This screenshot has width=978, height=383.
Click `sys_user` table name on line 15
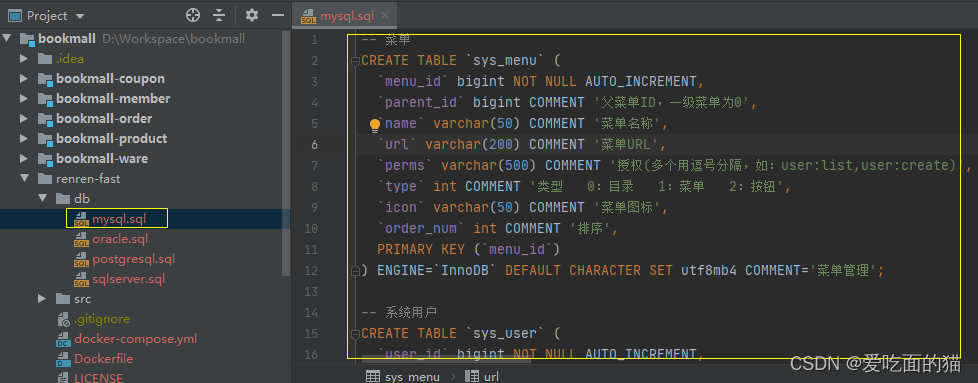[505, 333]
